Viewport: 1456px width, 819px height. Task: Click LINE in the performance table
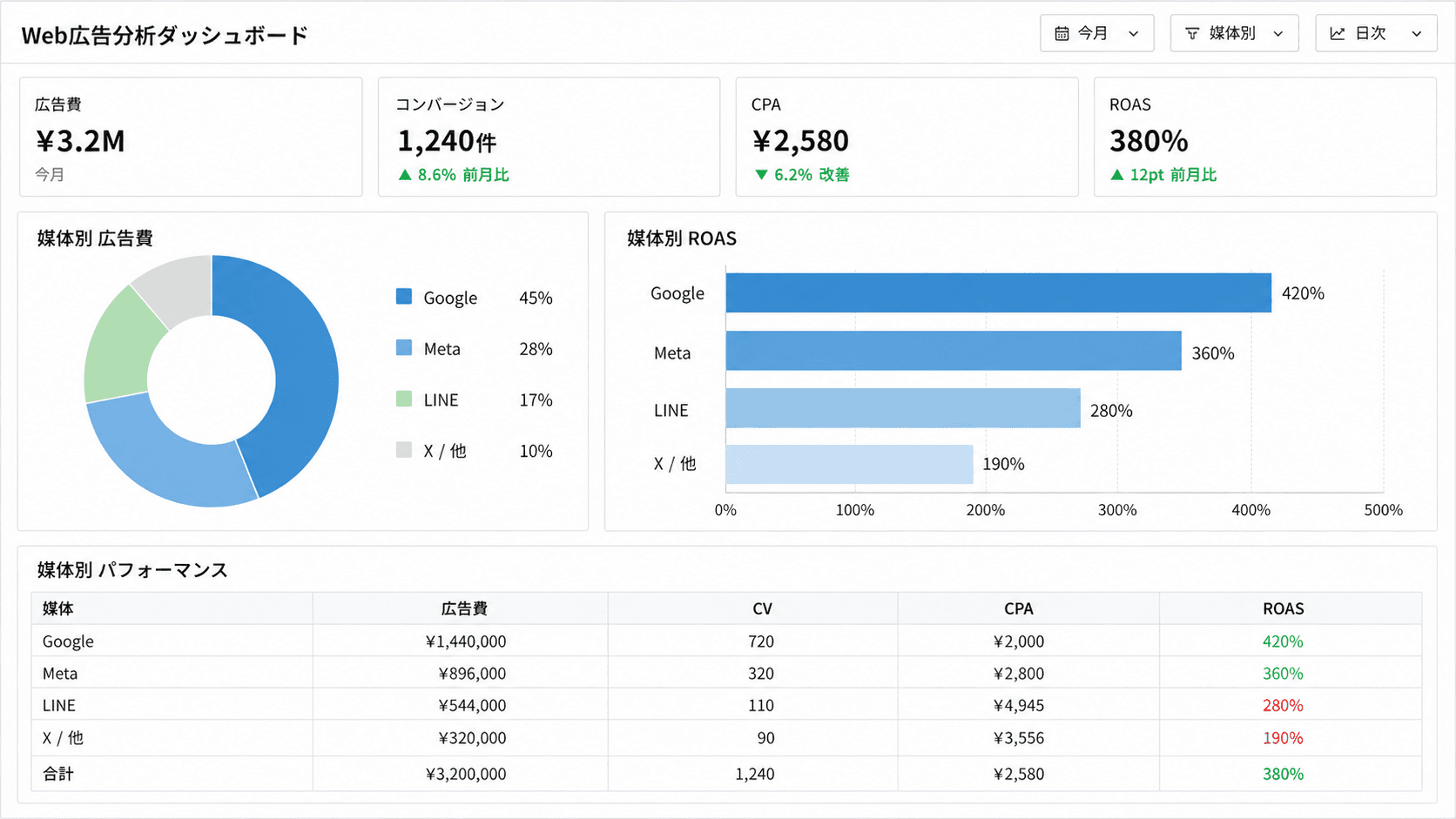[x=59, y=706]
